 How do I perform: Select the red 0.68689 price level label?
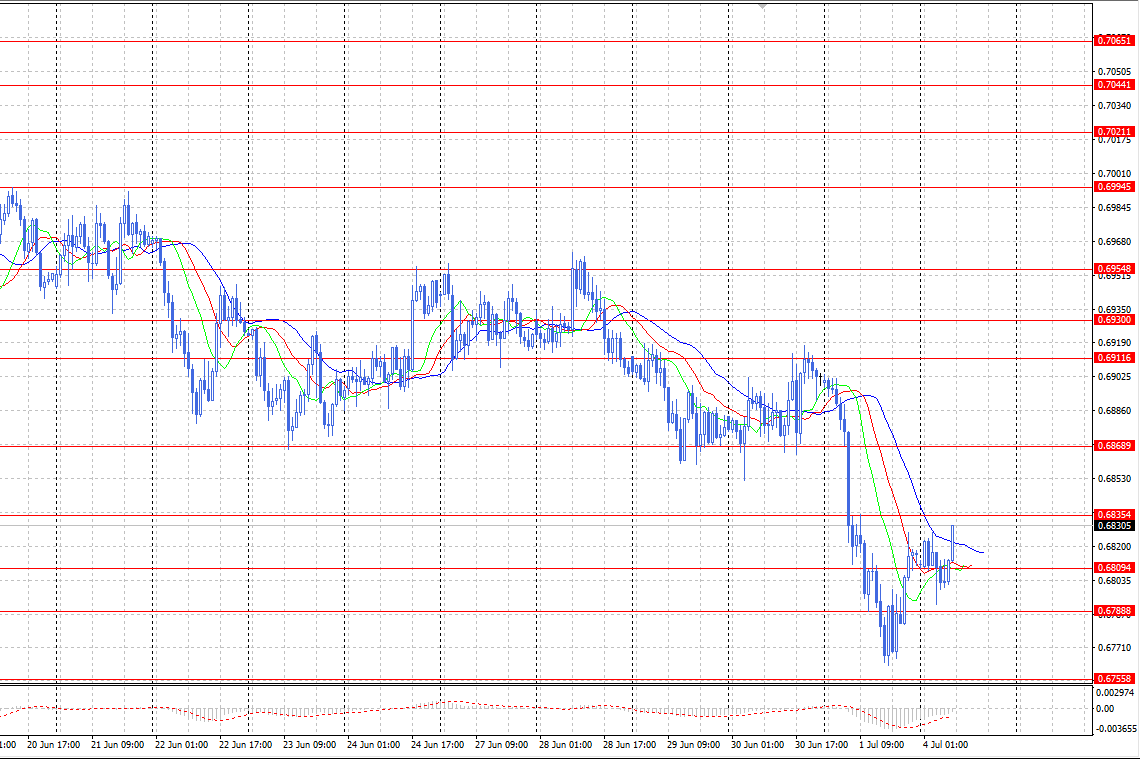point(1114,446)
